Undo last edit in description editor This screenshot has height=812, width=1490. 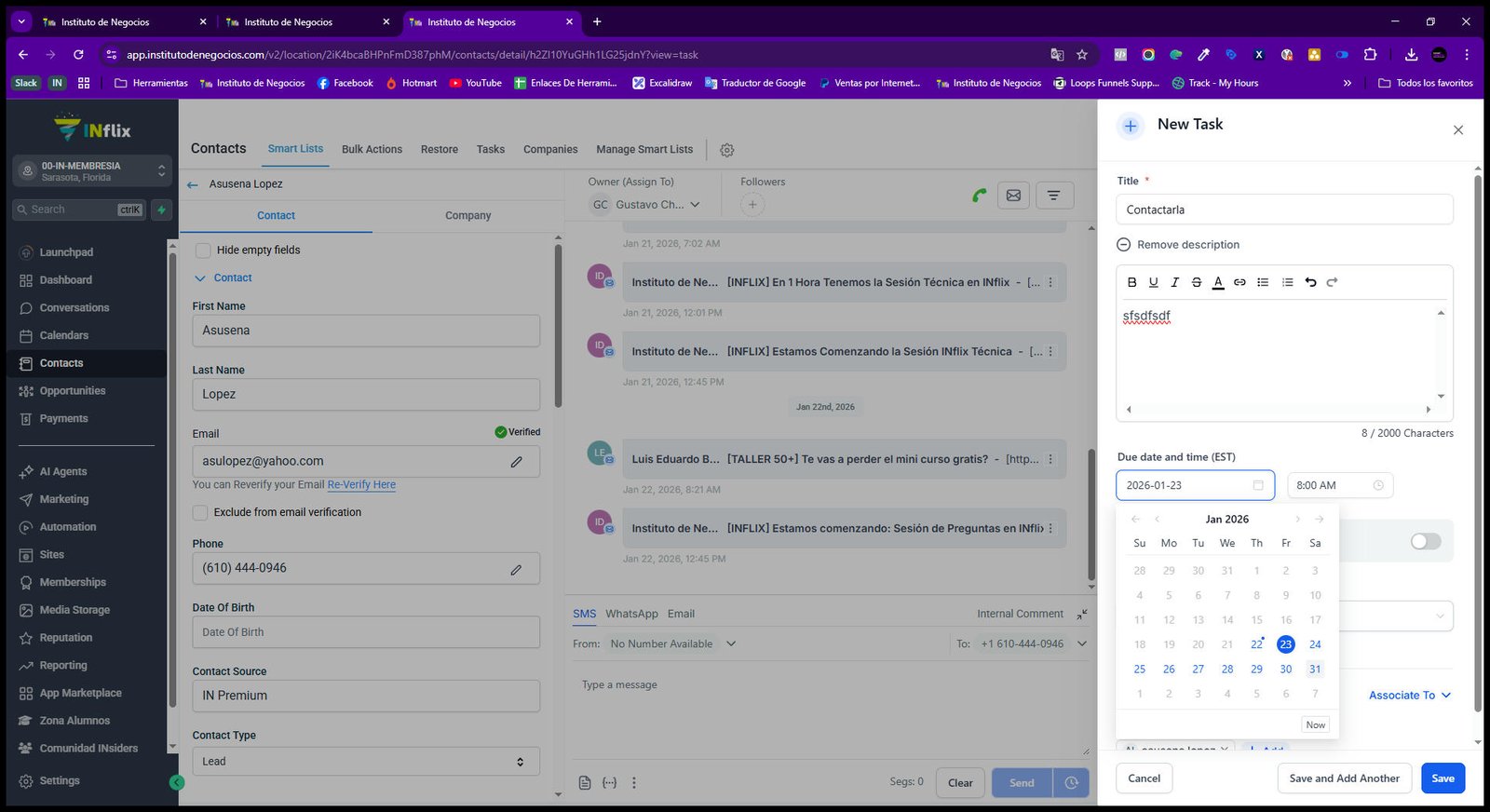tap(1310, 282)
